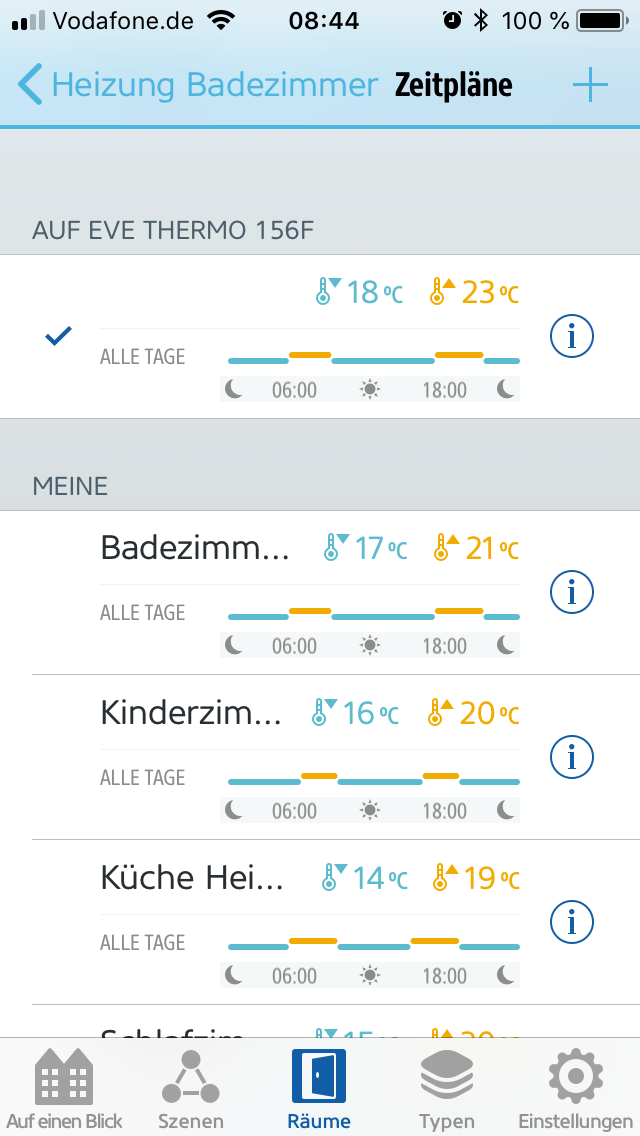Screen dimensions: 640x1136
Task: Open Einstellungen settings tab
Action: coord(575,1088)
